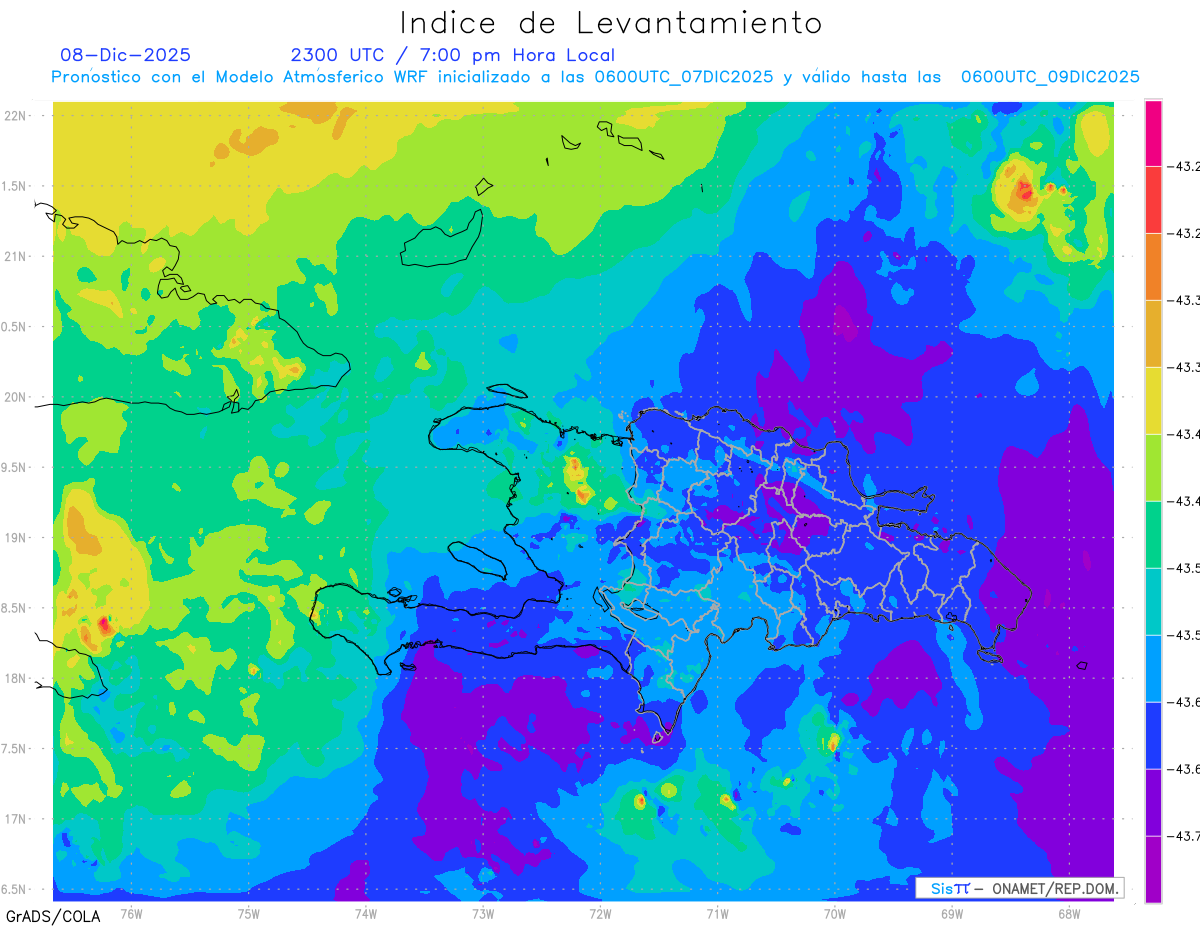Click the '20N' latitude label
Image resolution: width=1200 pixels, height=927 pixels.
tap(16, 397)
